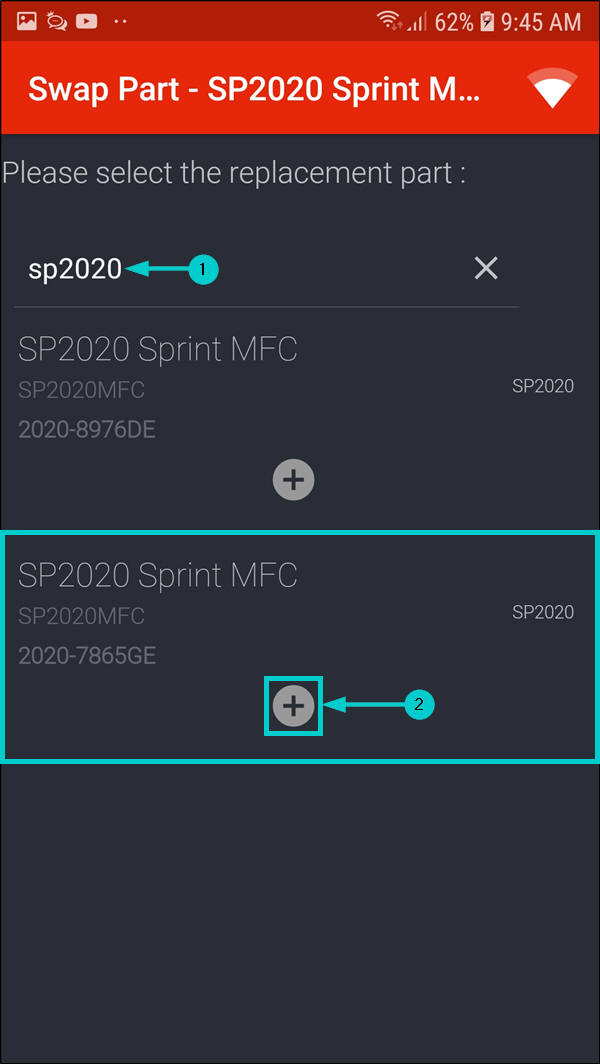Open the image notification in status bar
The width and height of the screenshot is (600, 1064).
coord(27,21)
